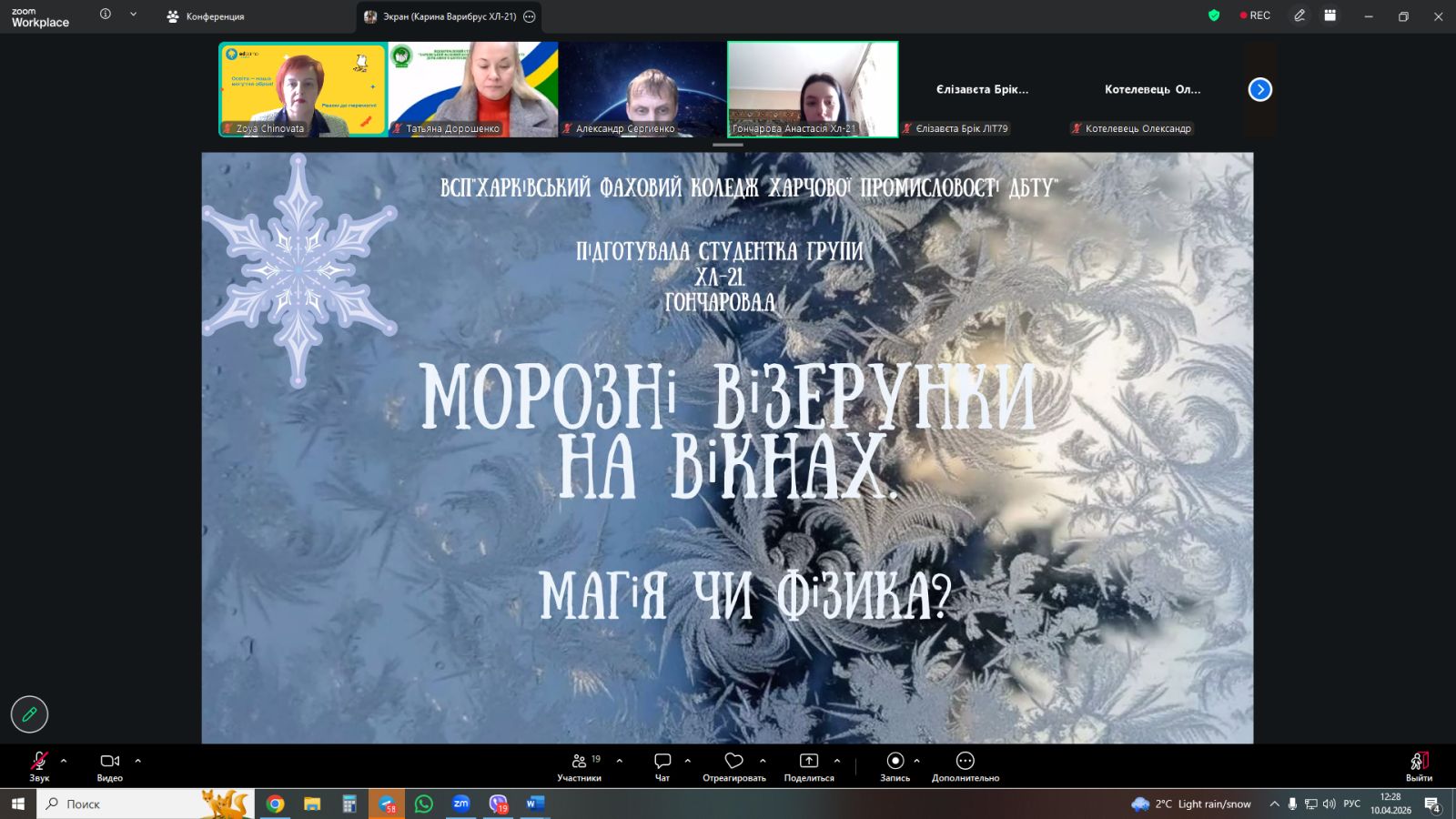This screenshot has width=1456, height=819.
Task: Select the shared screen Экран tab
Action: tap(440, 16)
